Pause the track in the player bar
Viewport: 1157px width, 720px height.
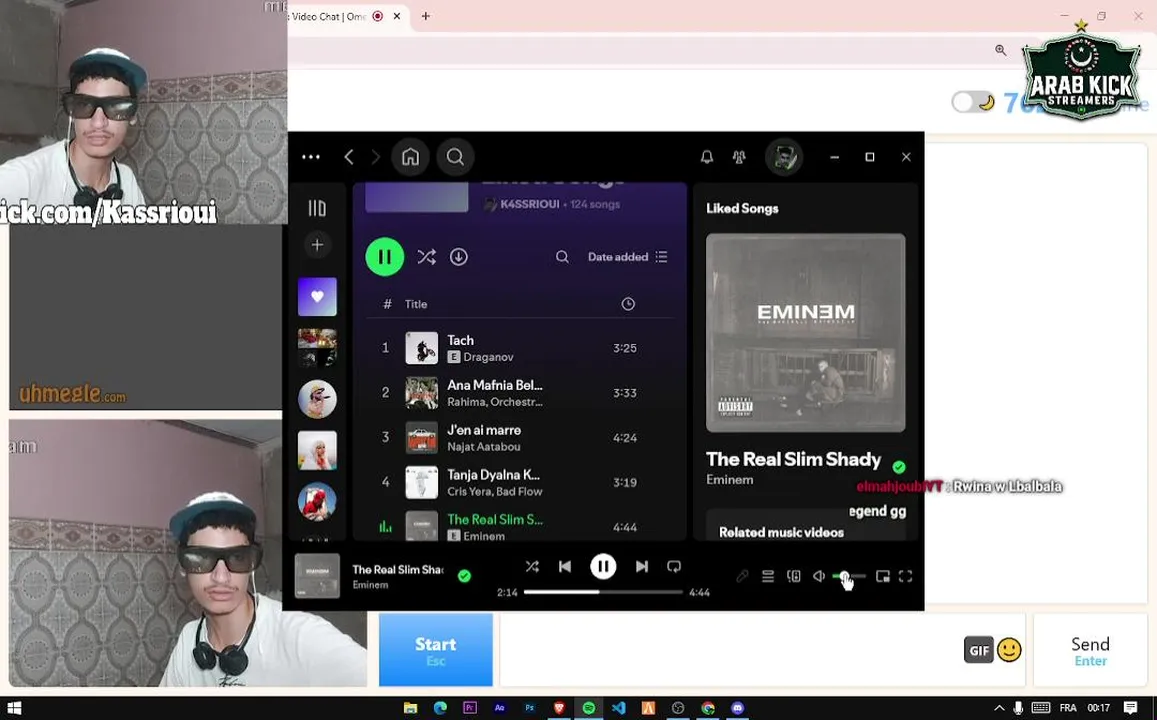point(603,567)
